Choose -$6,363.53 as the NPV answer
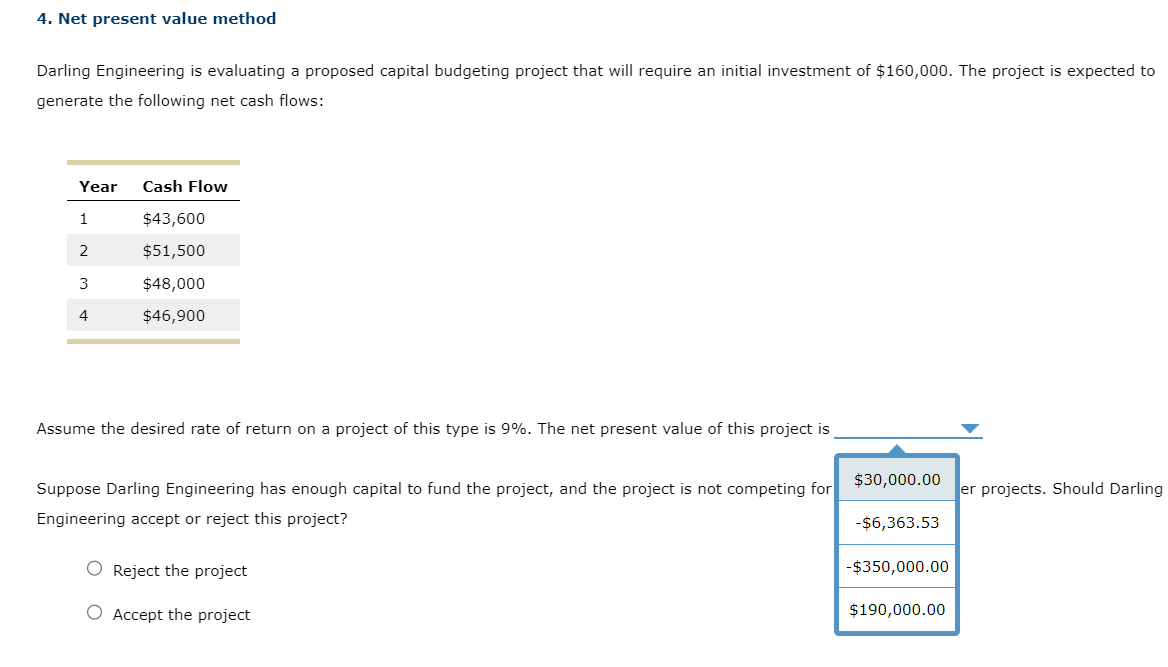 896,521
